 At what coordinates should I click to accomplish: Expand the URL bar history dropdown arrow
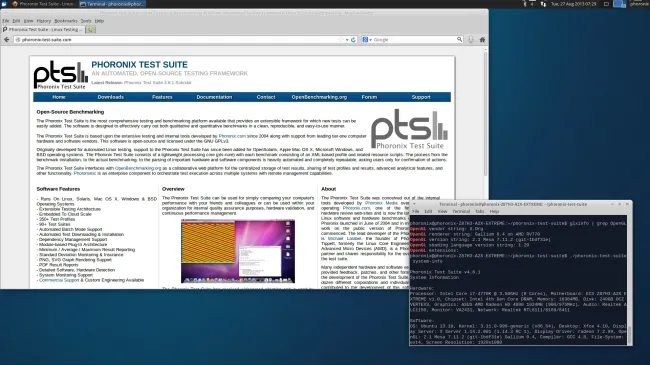click(347, 40)
